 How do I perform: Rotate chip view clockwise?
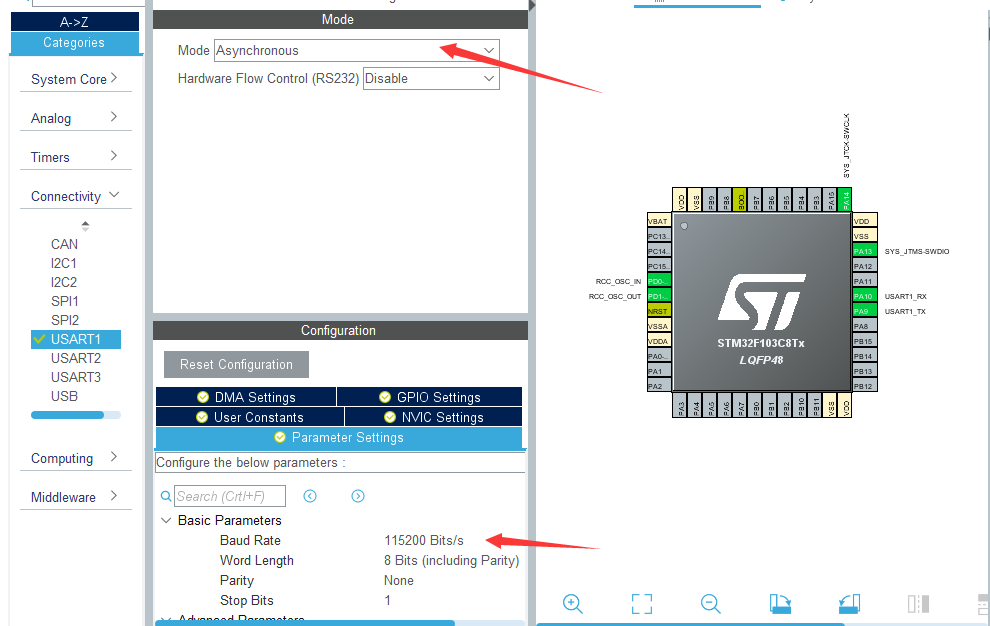coord(780,603)
